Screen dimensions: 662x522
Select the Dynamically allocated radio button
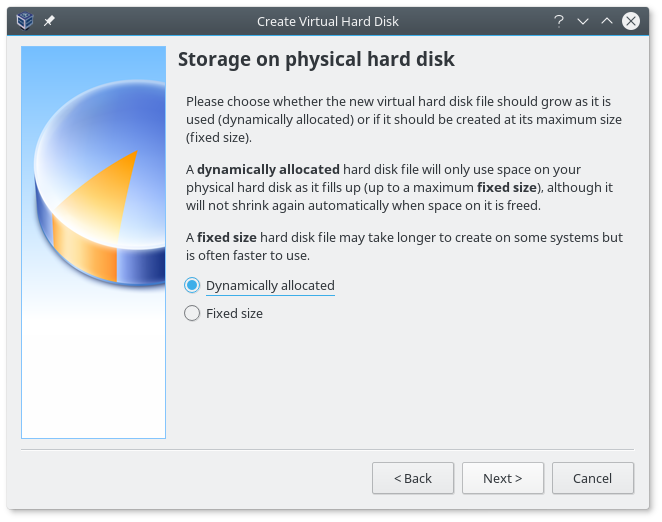pos(192,286)
